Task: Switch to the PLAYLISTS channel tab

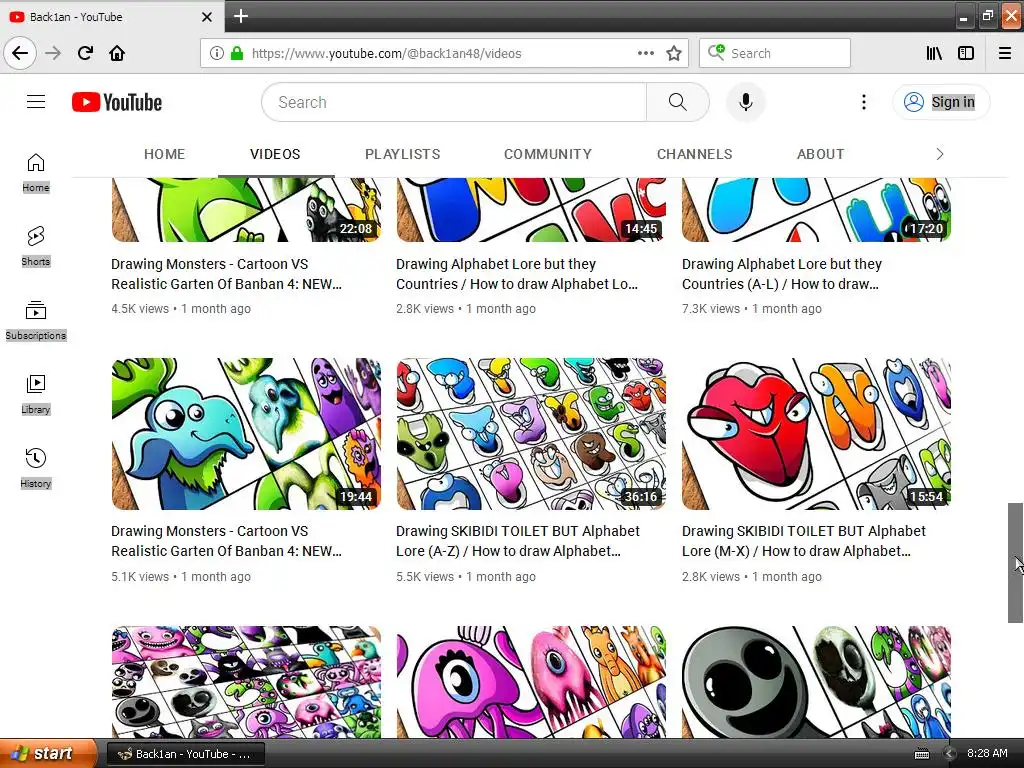Action: [x=402, y=154]
